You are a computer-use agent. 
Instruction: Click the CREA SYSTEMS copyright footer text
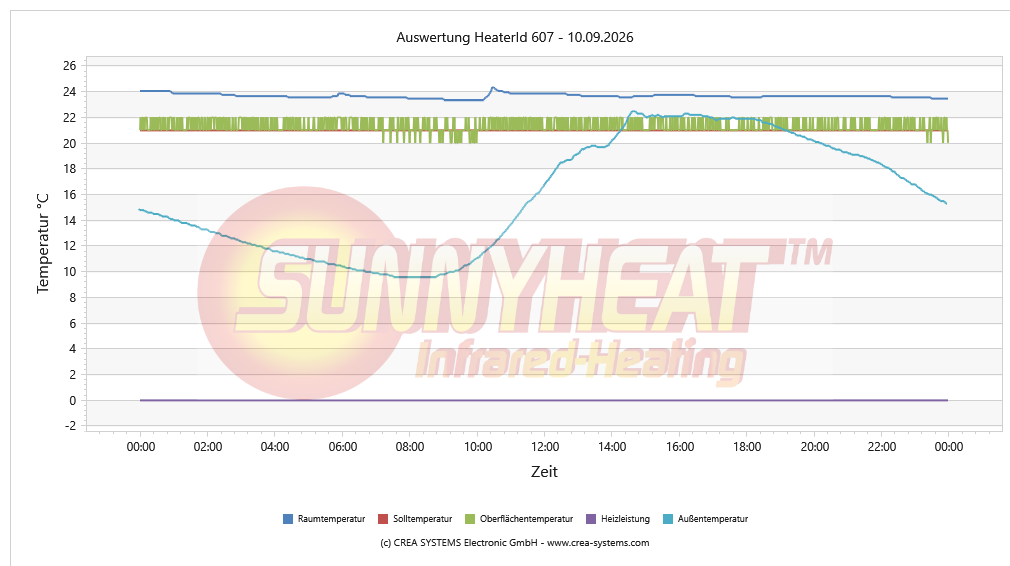(515, 543)
